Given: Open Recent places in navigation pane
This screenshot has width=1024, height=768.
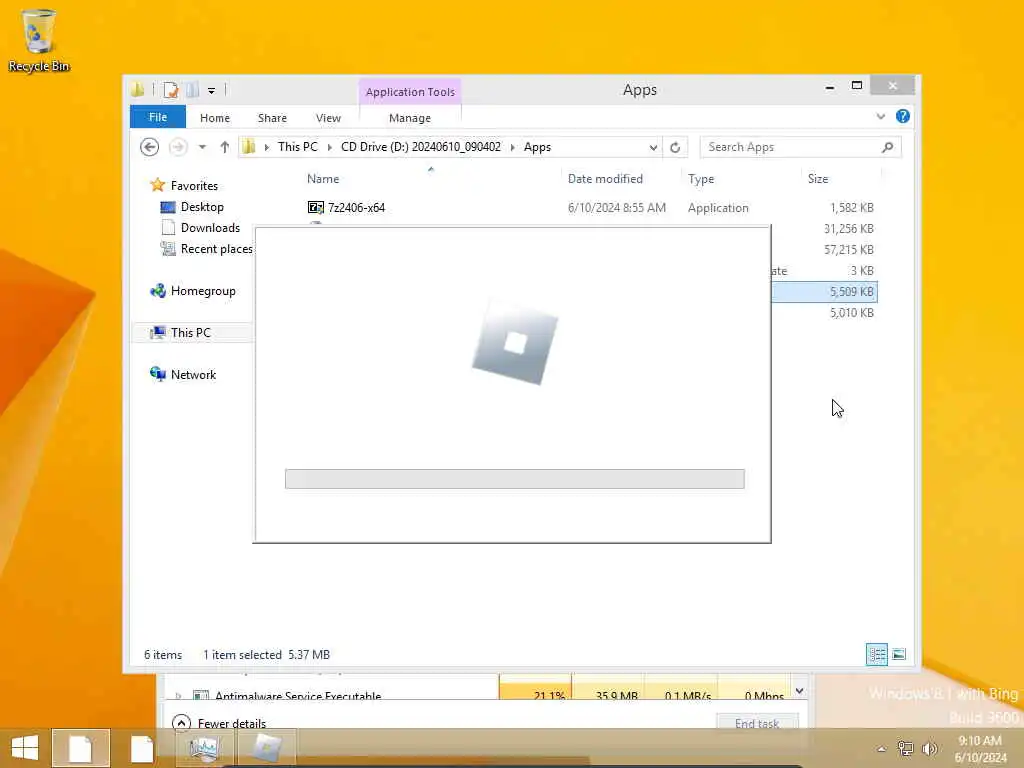Looking at the screenshot, I should (216, 249).
